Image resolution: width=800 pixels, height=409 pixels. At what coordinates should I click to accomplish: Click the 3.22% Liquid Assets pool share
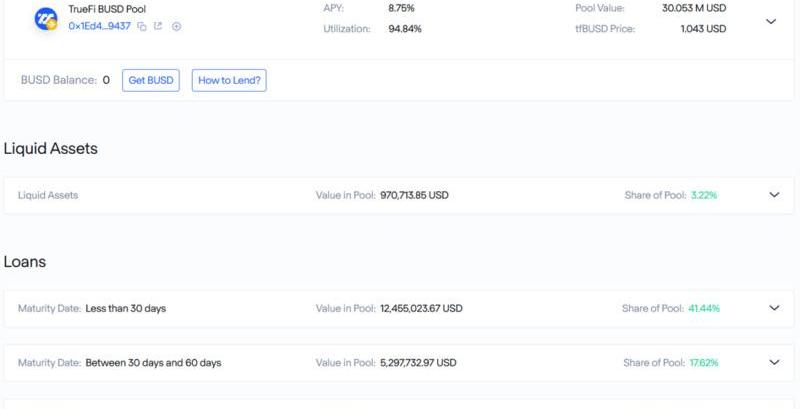[x=703, y=195]
